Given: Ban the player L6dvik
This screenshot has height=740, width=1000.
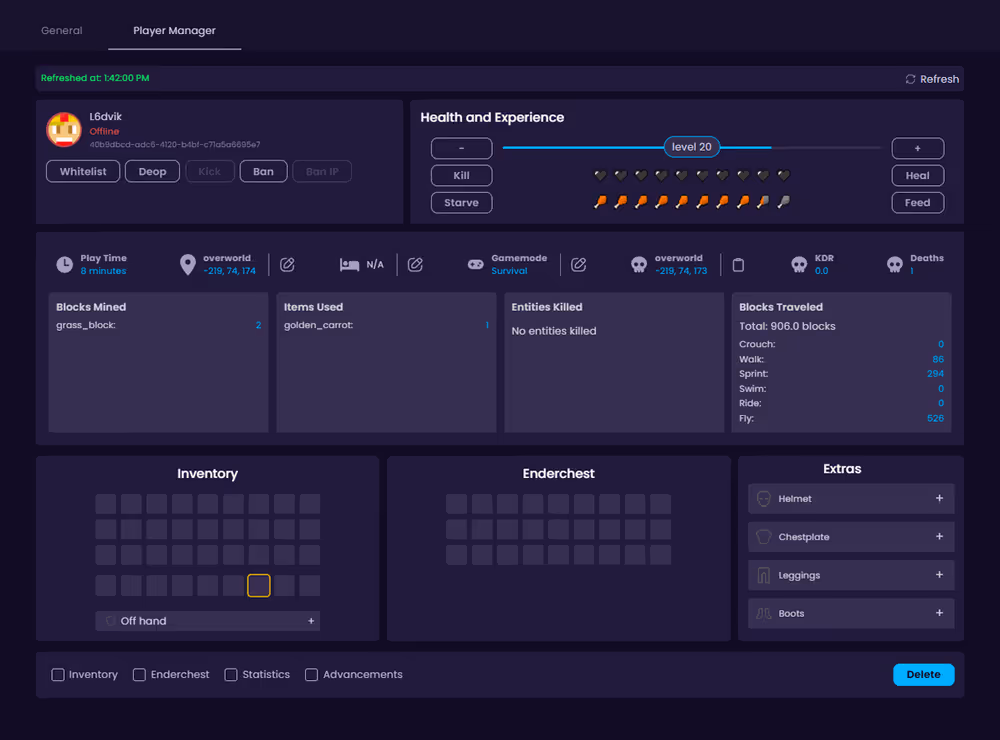Looking at the screenshot, I should click(263, 172).
